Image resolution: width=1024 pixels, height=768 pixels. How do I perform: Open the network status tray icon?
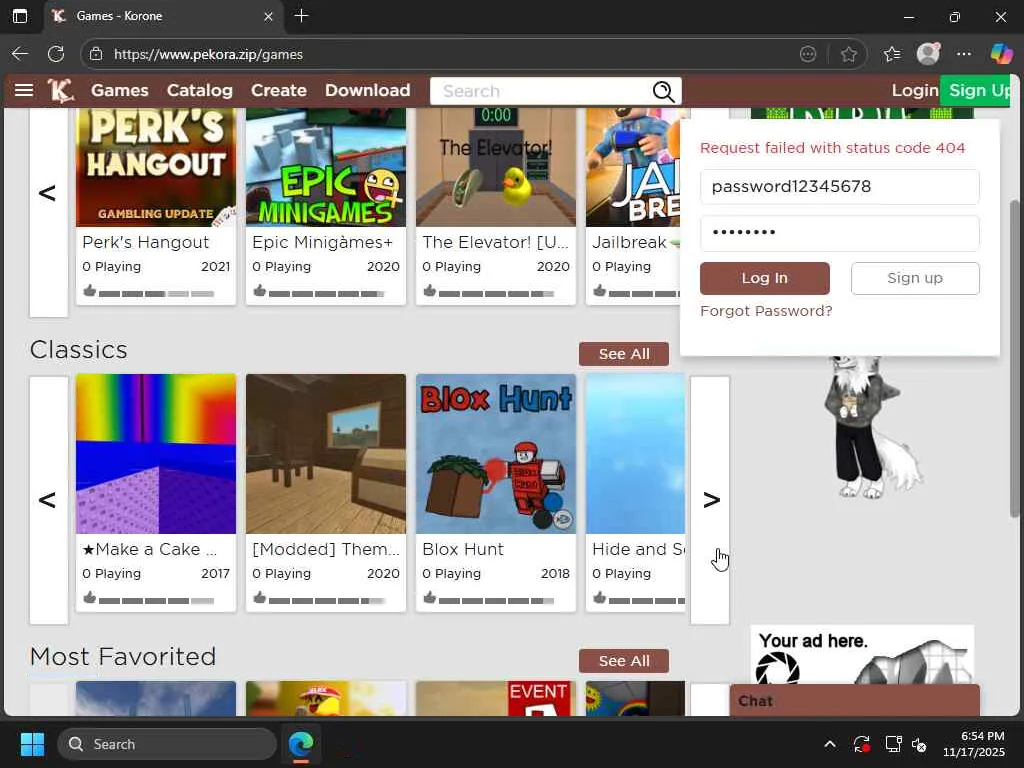pos(893,744)
